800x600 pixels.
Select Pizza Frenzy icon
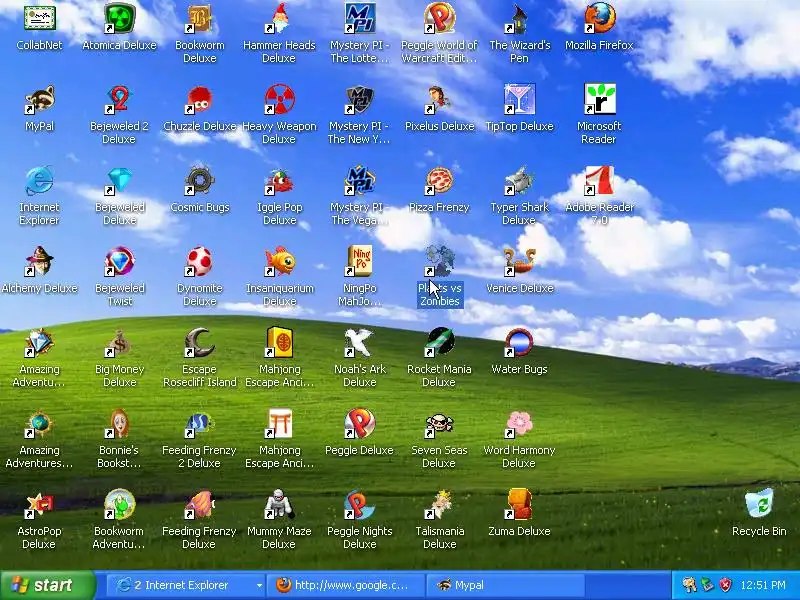coord(439,180)
